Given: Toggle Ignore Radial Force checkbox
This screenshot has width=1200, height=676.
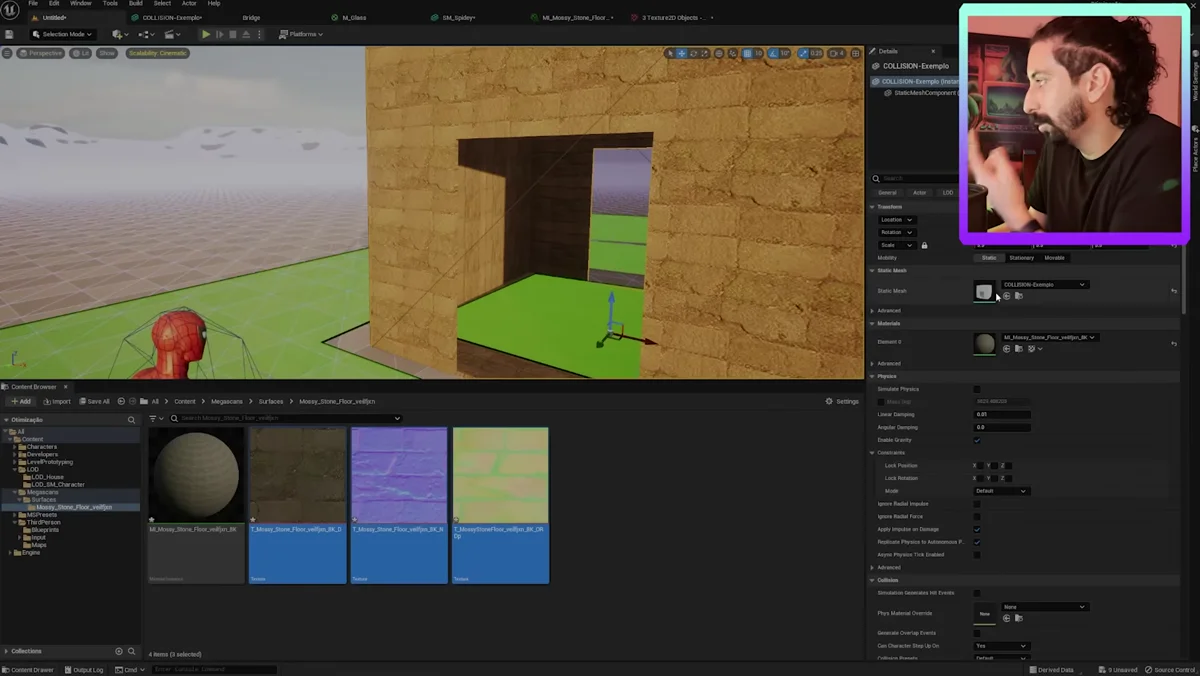Looking at the screenshot, I should pos(977,516).
